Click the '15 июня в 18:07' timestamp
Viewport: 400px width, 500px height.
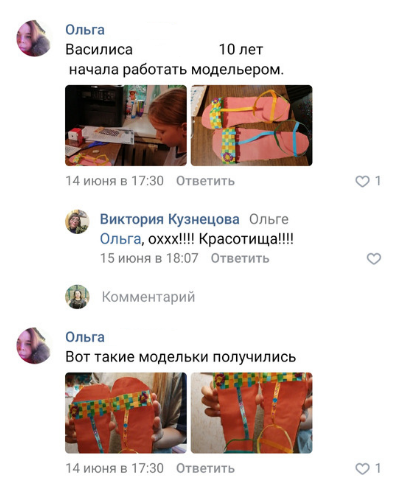pos(149,258)
